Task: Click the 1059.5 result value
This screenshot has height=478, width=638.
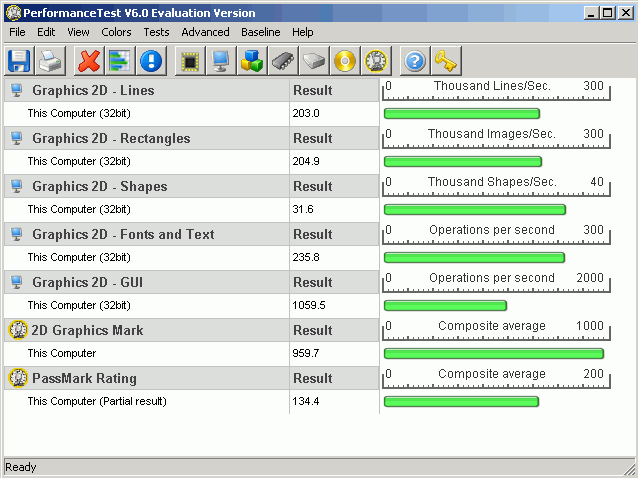Action: tap(309, 306)
